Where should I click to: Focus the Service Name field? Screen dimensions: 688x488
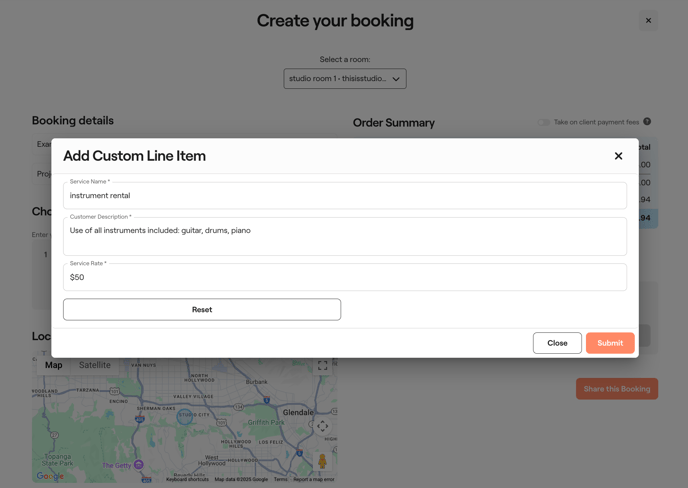(x=344, y=196)
